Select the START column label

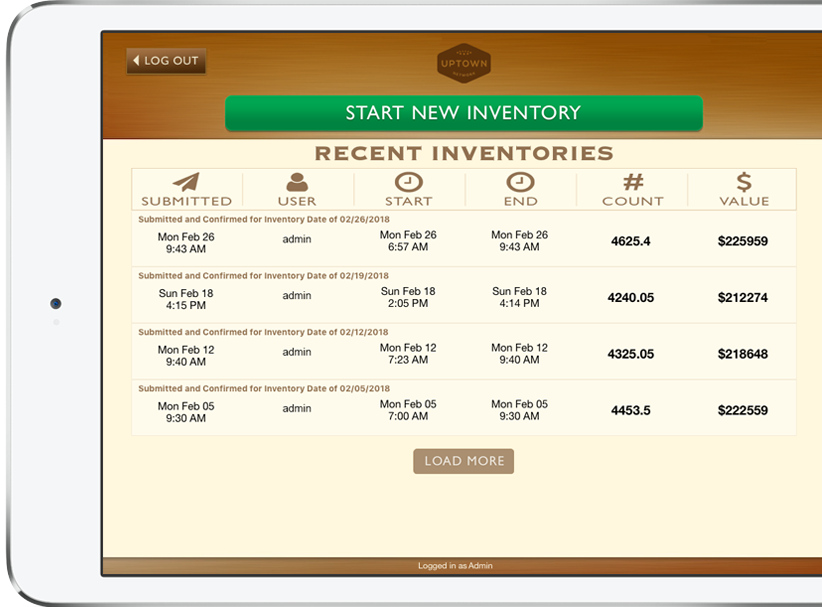(x=409, y=201)
